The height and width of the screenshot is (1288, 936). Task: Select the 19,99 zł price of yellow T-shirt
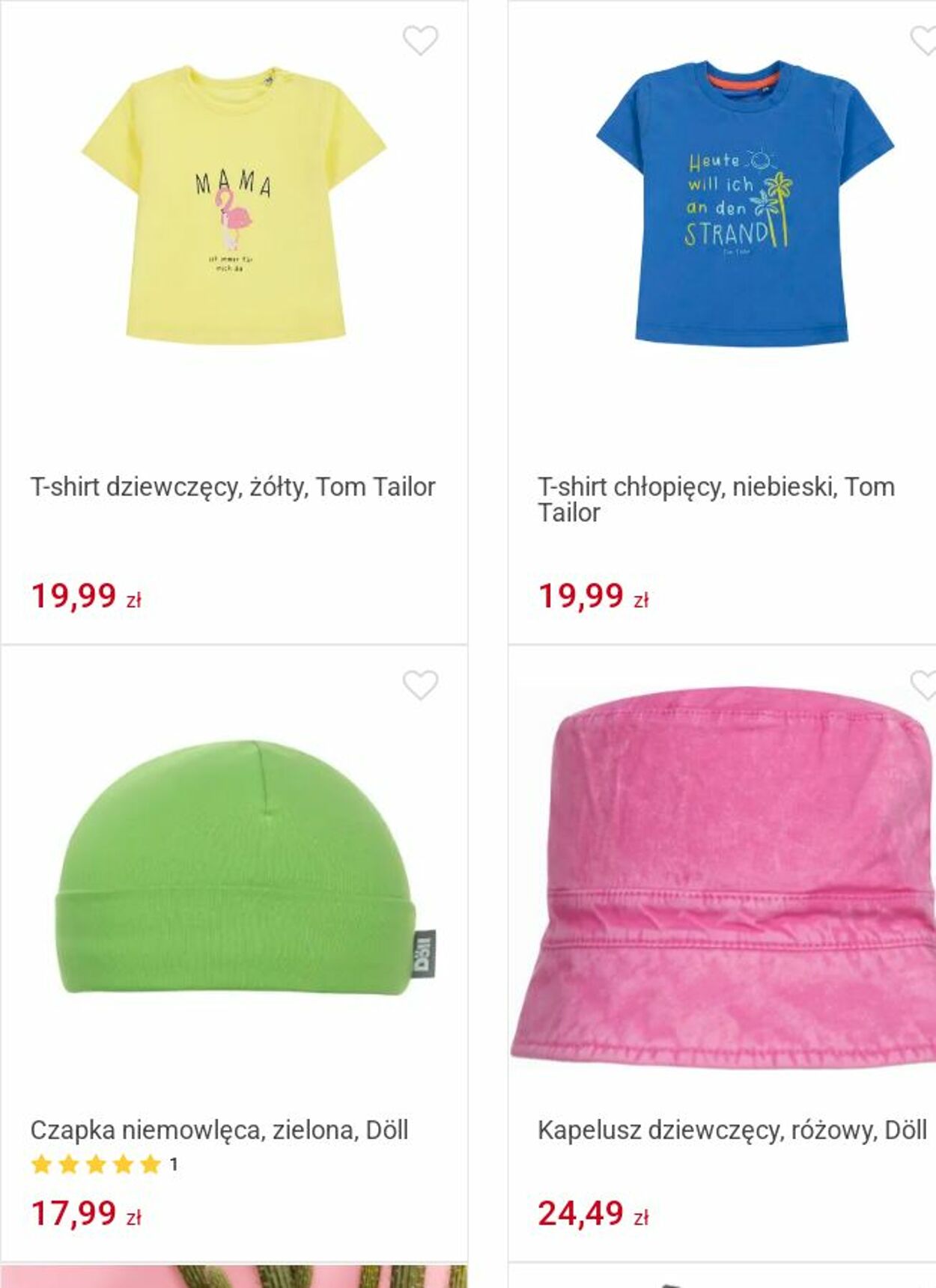tap(86, 596)
